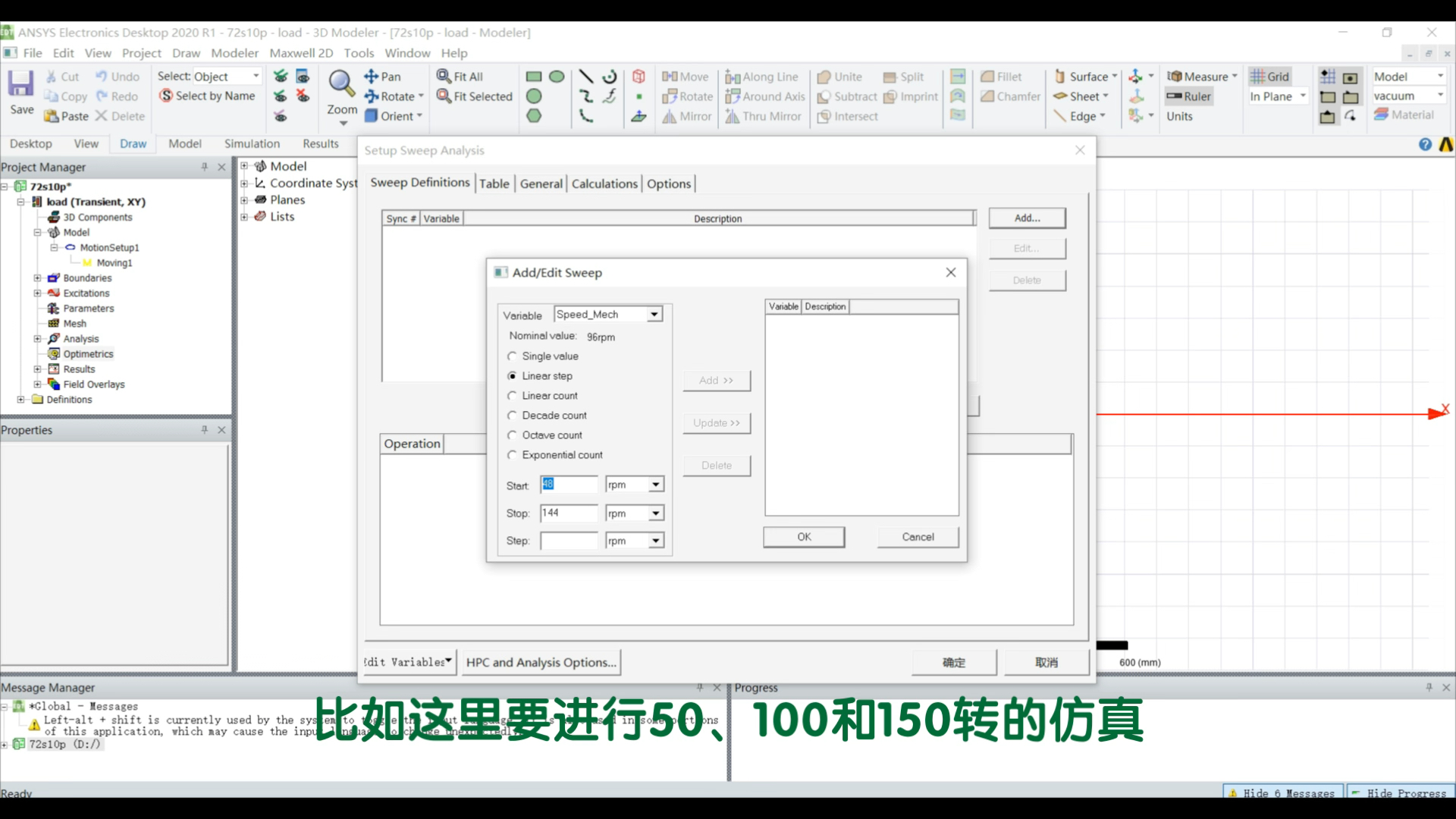Click the Chamfer icon
Image resolution: width=1456 pixels, height=819 pixels.
coord(1009,96)
